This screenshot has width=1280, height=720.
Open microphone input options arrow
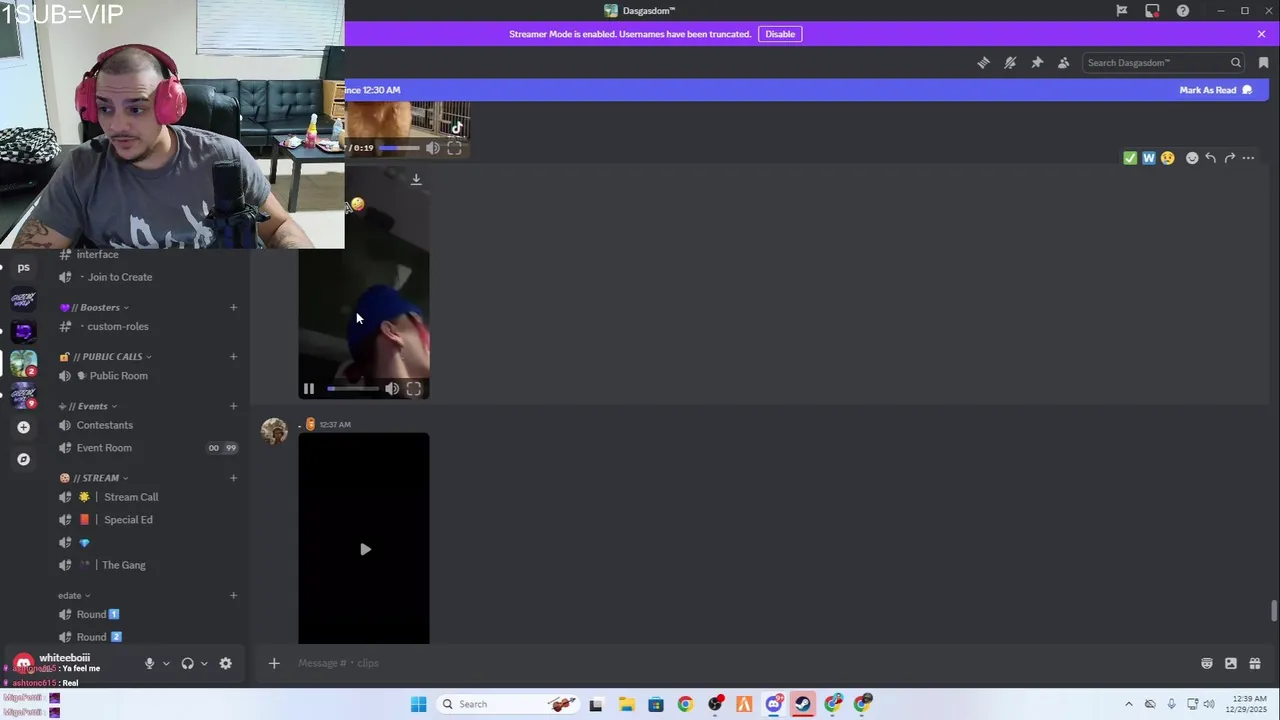(x=166, y=663)
